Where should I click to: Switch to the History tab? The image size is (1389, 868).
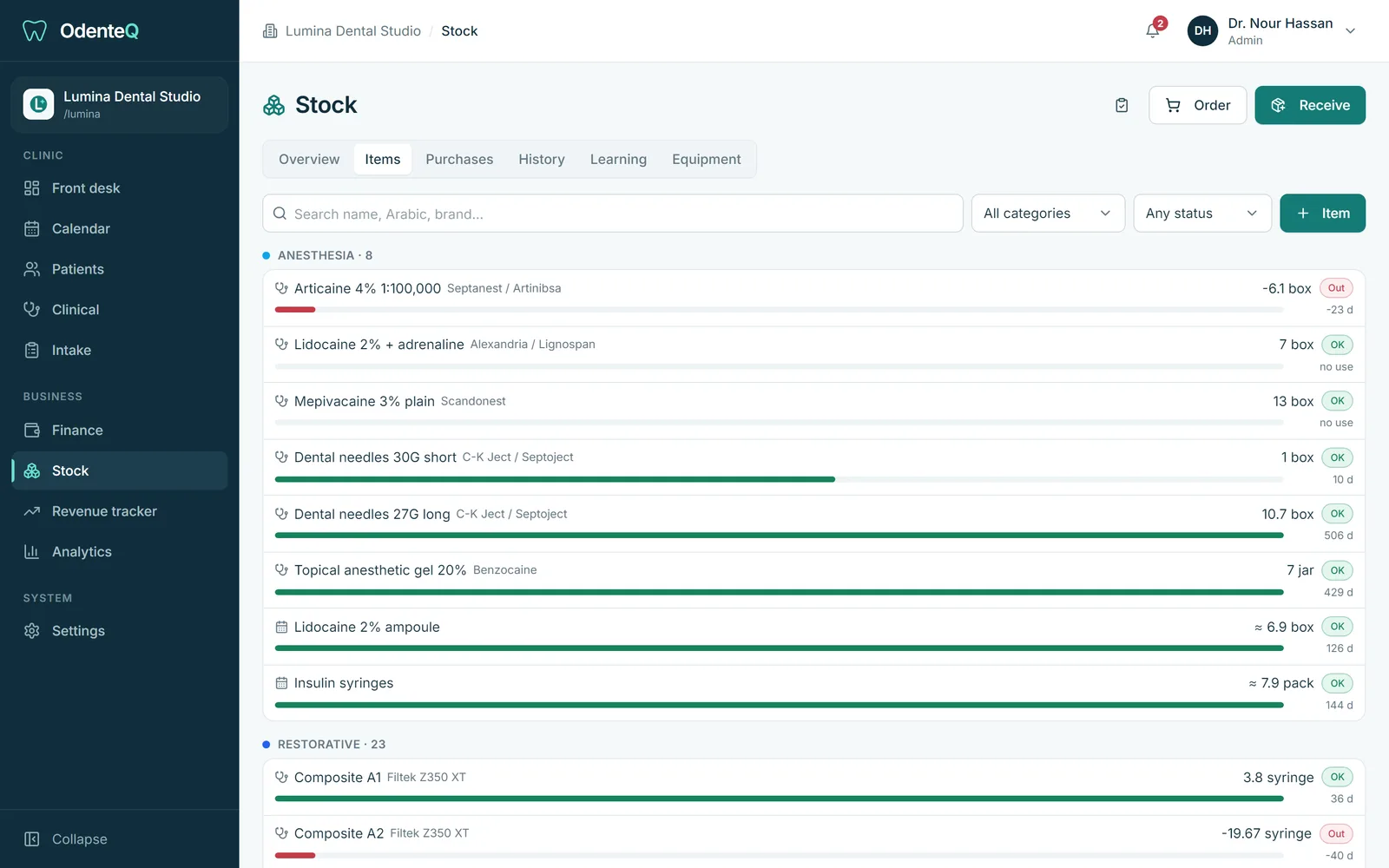[x=542, y=160]
